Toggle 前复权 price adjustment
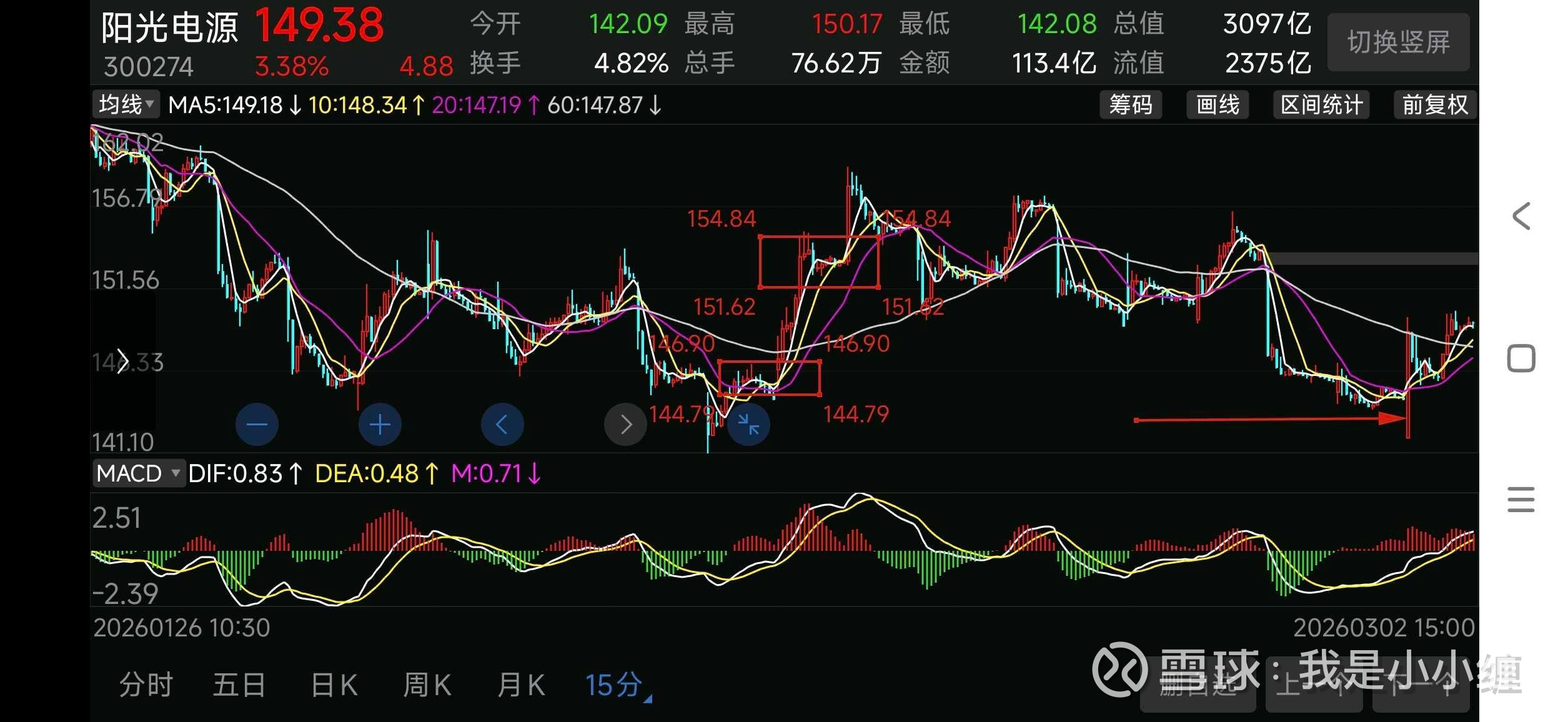1568x722 pixels. (1435, 104)
